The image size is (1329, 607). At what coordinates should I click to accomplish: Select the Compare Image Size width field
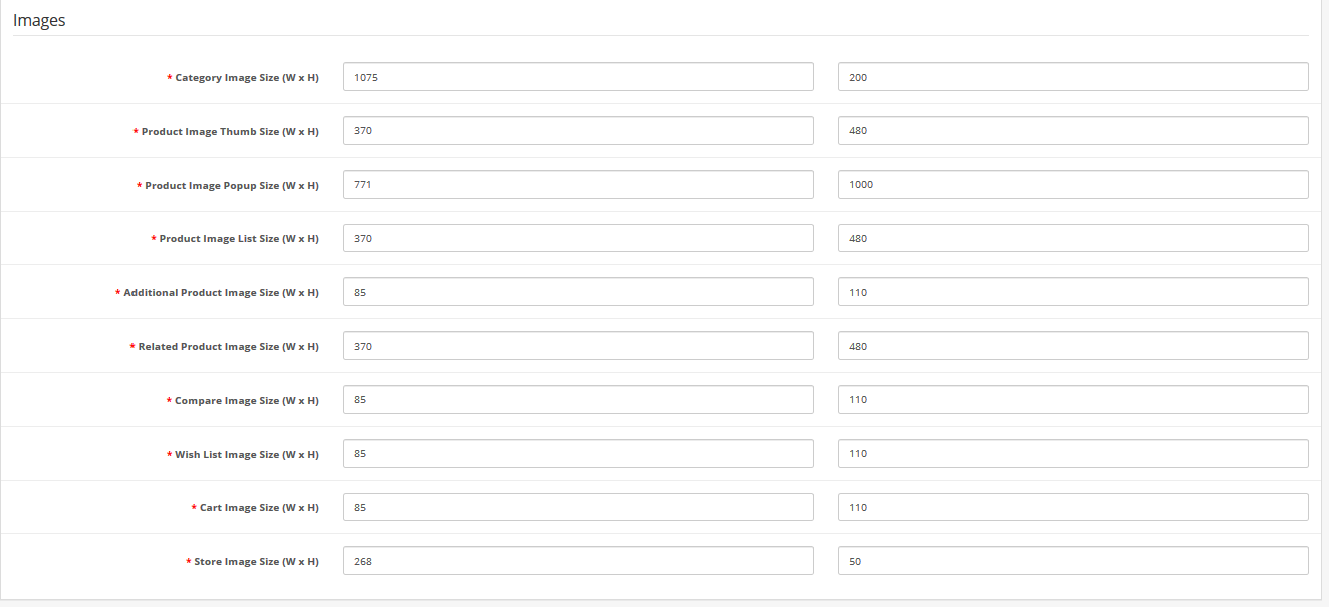(578, 400)
